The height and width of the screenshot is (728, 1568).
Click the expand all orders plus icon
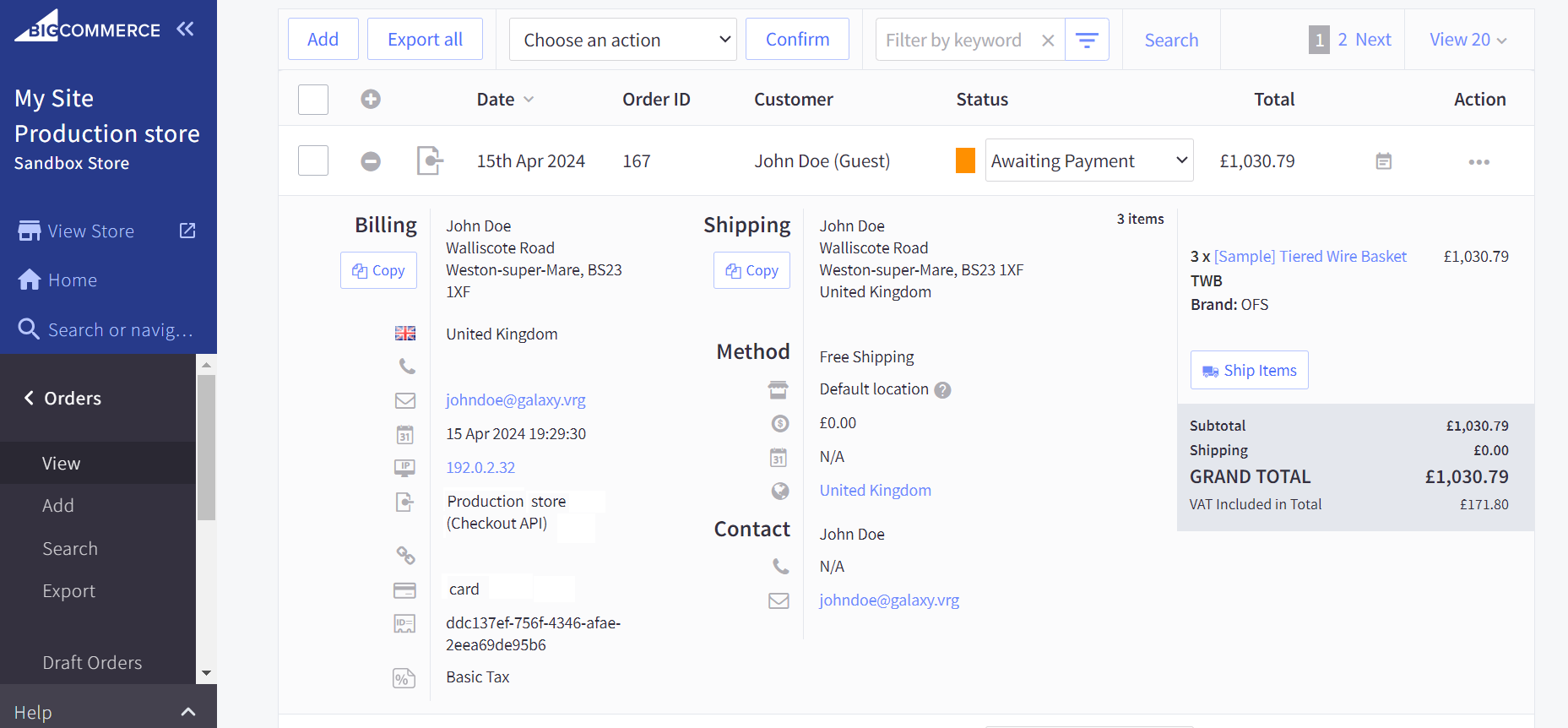tap(371, 100)
